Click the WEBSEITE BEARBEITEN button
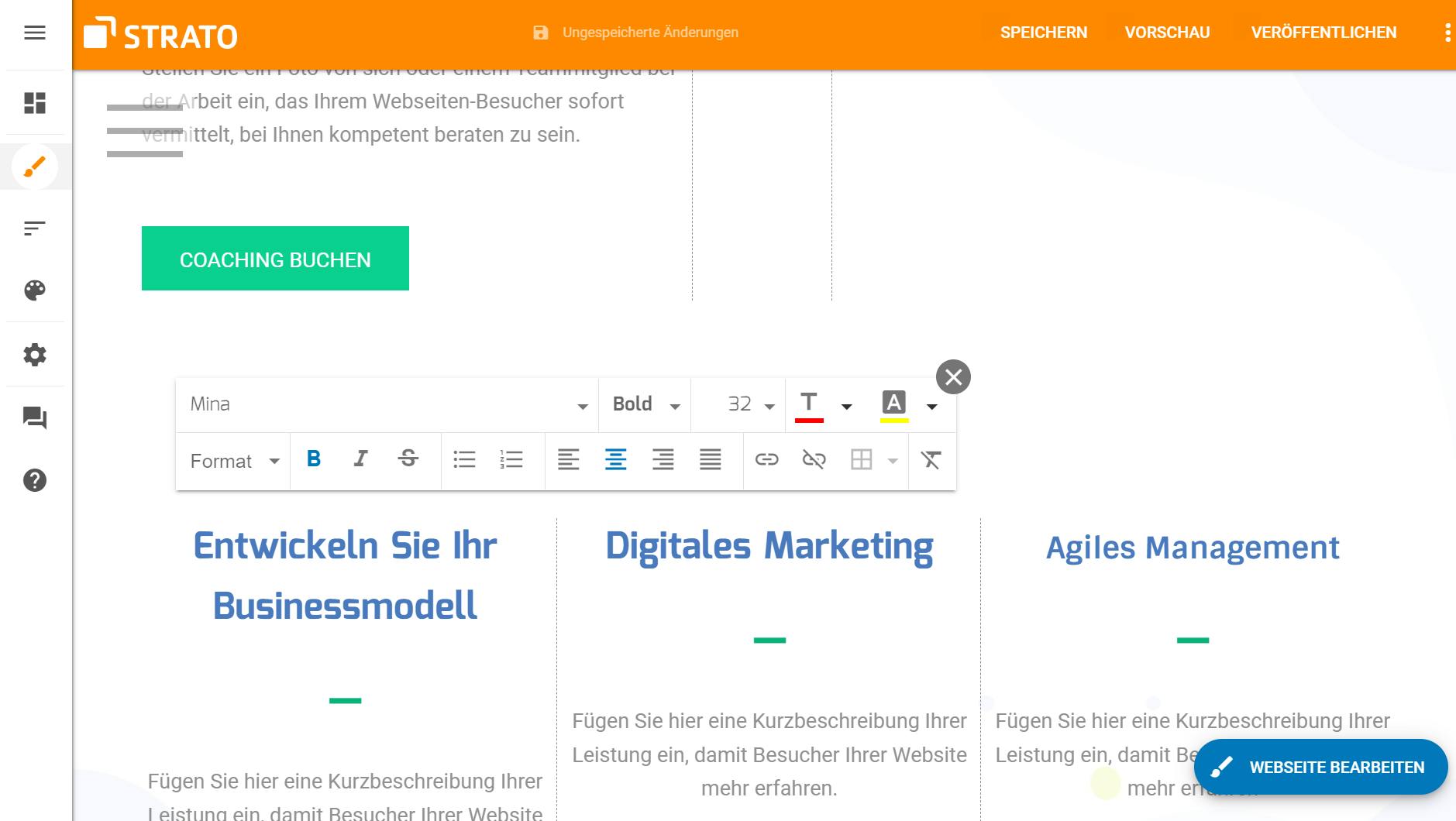The width and height of the screenshot is (1456, 821). [x=1320, y=767]
